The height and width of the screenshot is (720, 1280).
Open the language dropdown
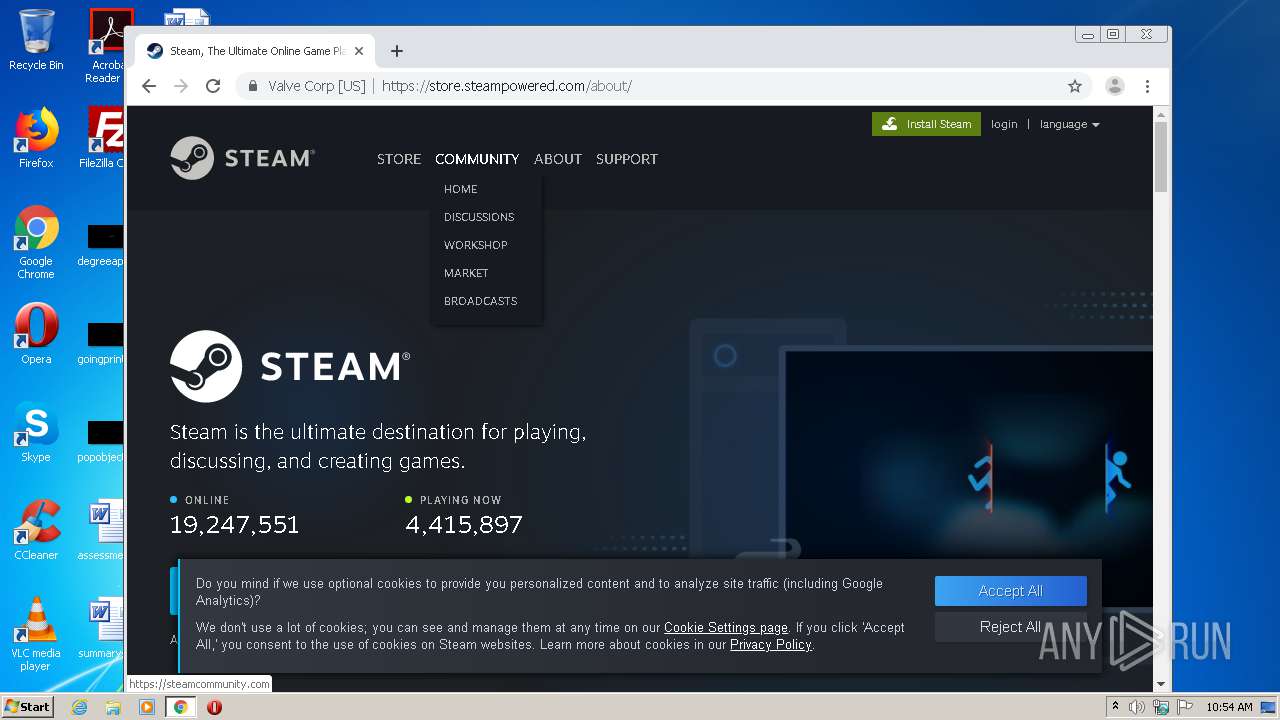(x=1069, y=124)
